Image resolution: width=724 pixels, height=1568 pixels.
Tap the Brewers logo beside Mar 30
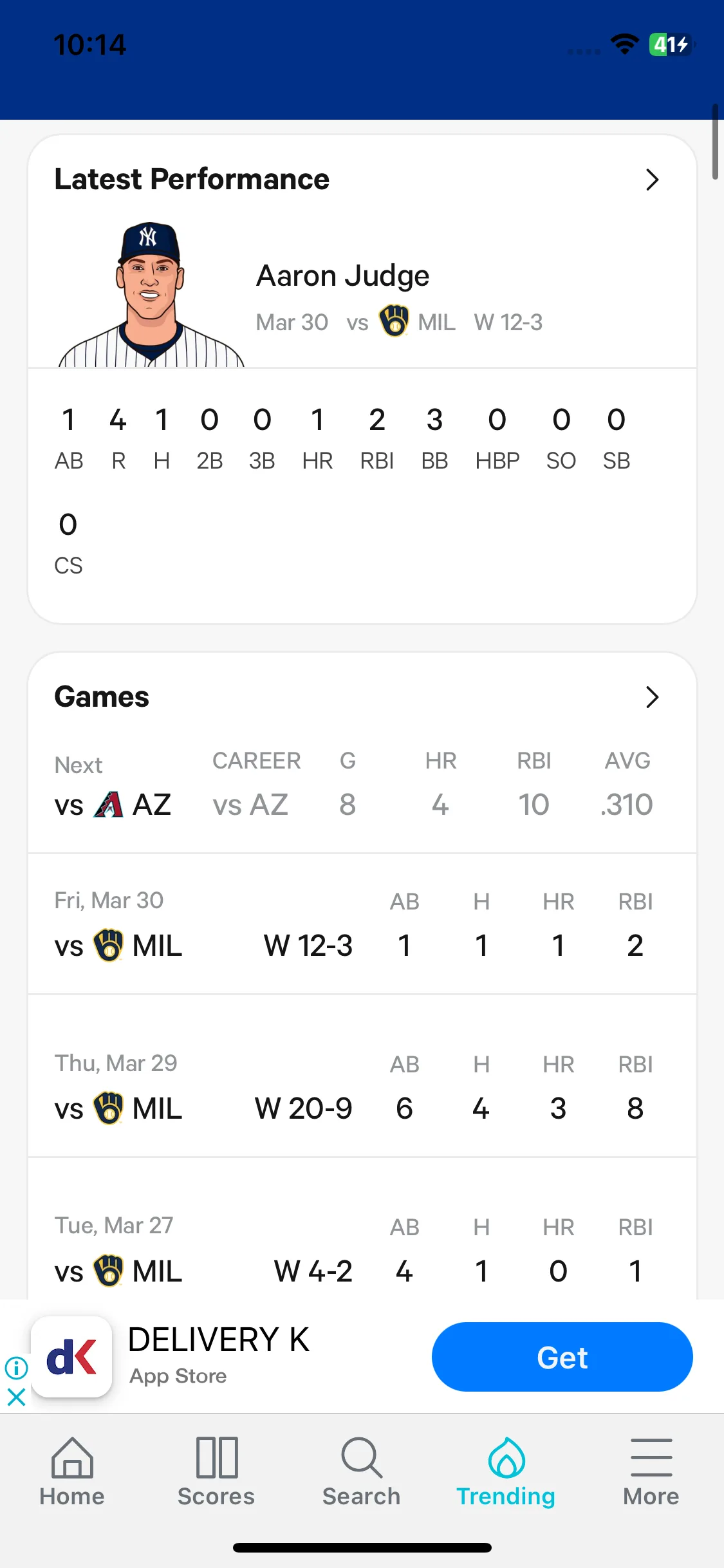point(394,321)
